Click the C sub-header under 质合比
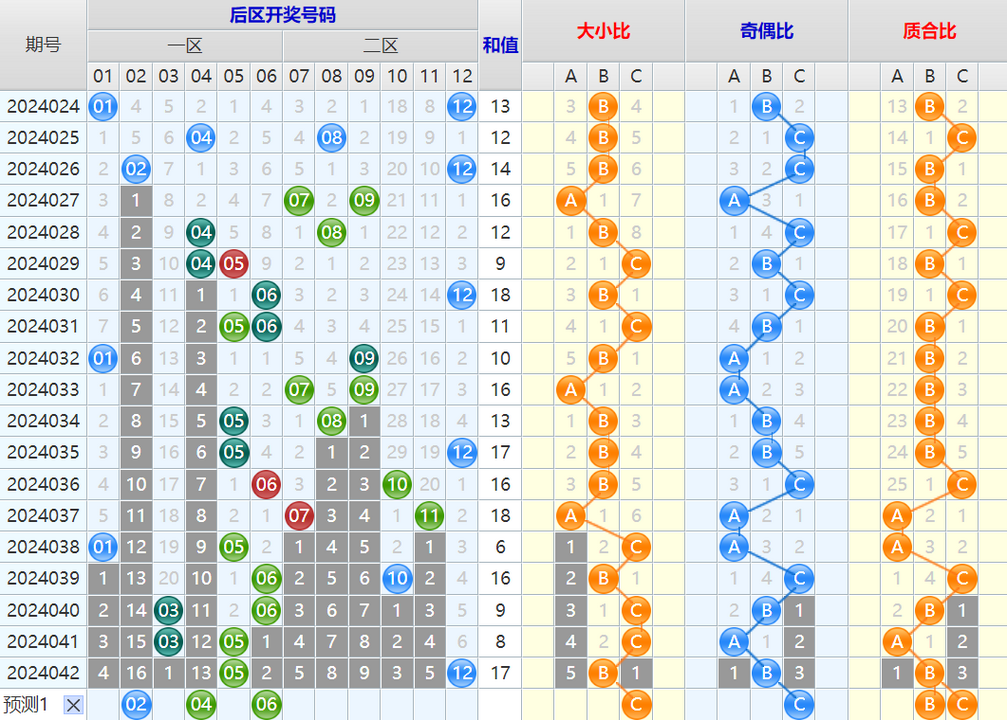The width and height of the screenshot is (1007, 720). click(963, 76)
